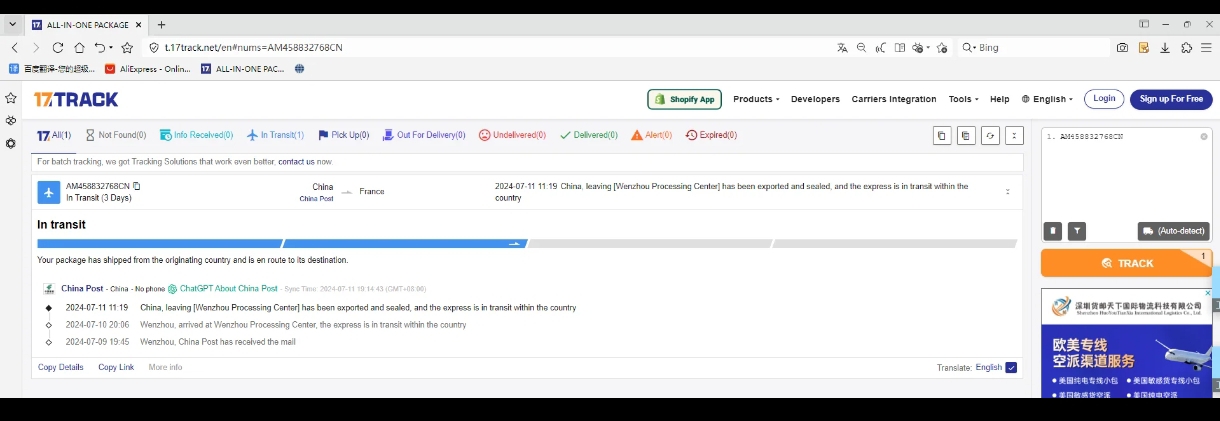The height and width of the screenshot is (421, 1220).
Task: Select the In Transit(1) filter tab
Action: pos(275,135)
